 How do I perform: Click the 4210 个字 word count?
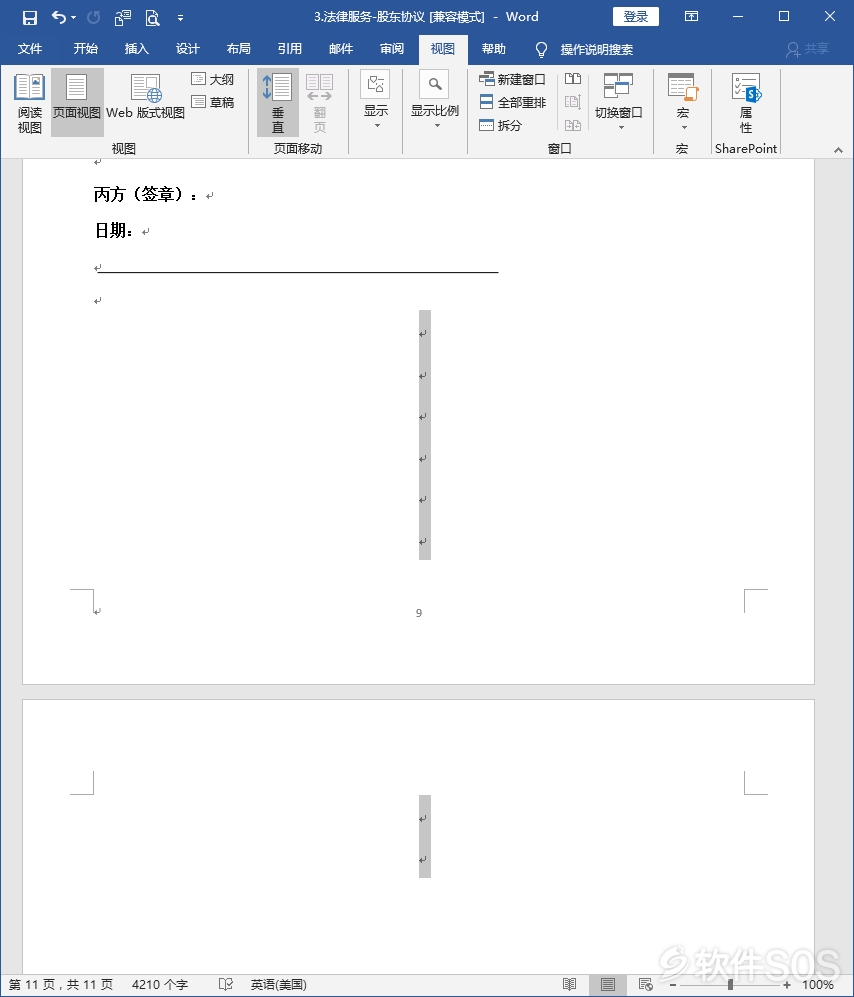coord(160,985)
